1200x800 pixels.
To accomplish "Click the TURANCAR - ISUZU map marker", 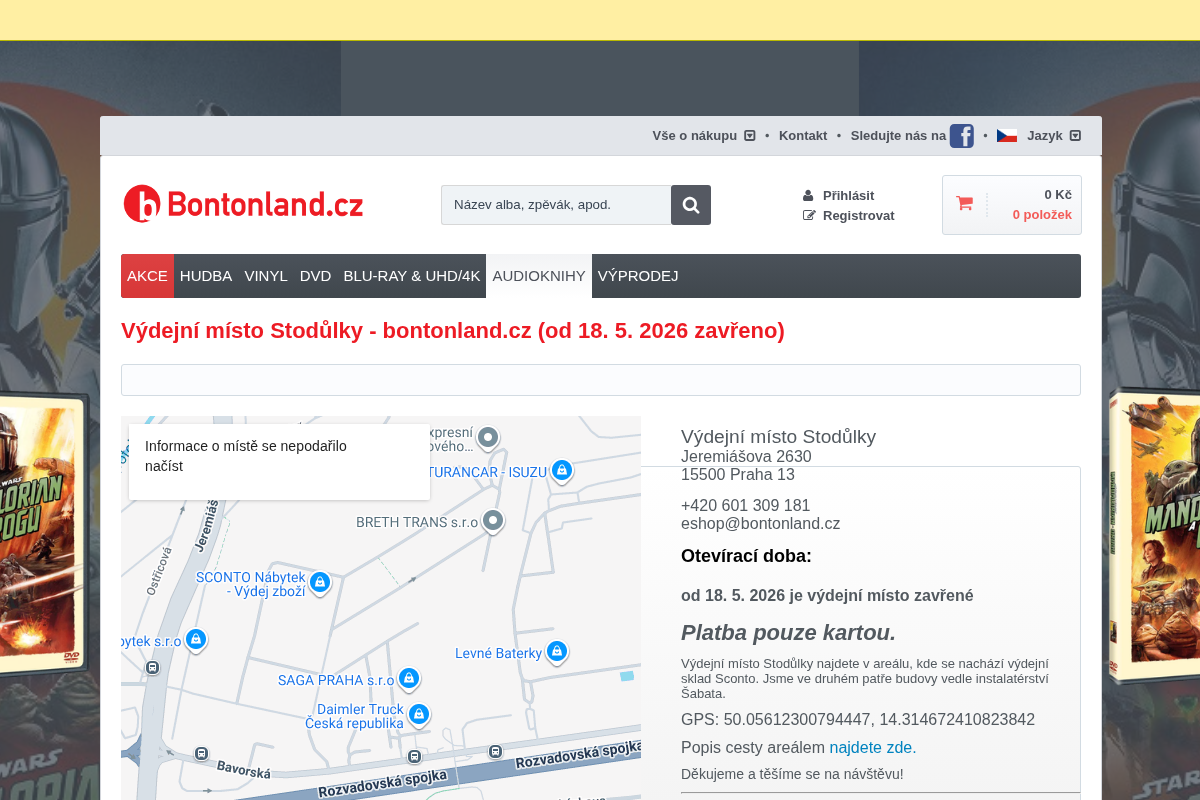I will click(562, 470).
